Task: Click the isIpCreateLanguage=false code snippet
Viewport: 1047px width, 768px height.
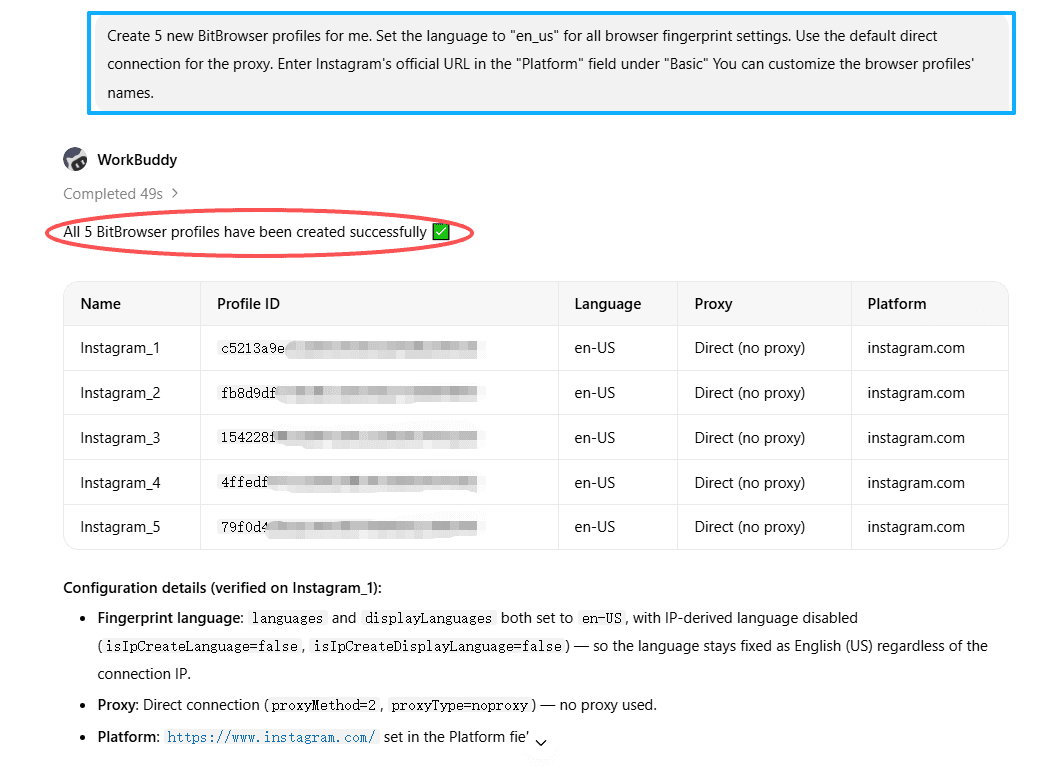Action: coord(202,646)
